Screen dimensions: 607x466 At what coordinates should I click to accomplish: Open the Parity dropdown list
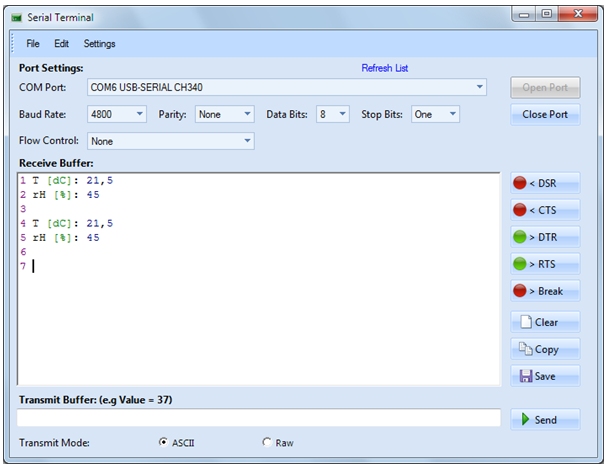pos(247,114)
